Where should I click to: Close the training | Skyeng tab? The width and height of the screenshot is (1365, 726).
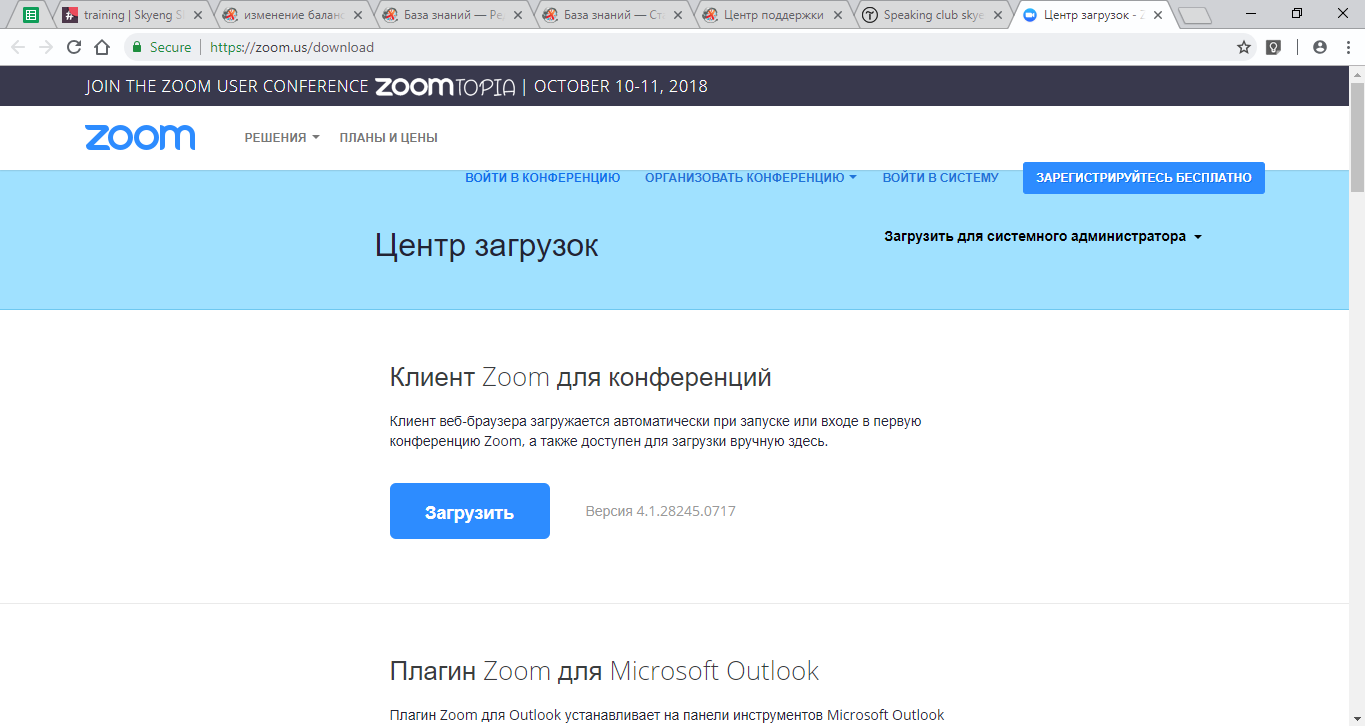pyautogui.click(x=198, y=15)
